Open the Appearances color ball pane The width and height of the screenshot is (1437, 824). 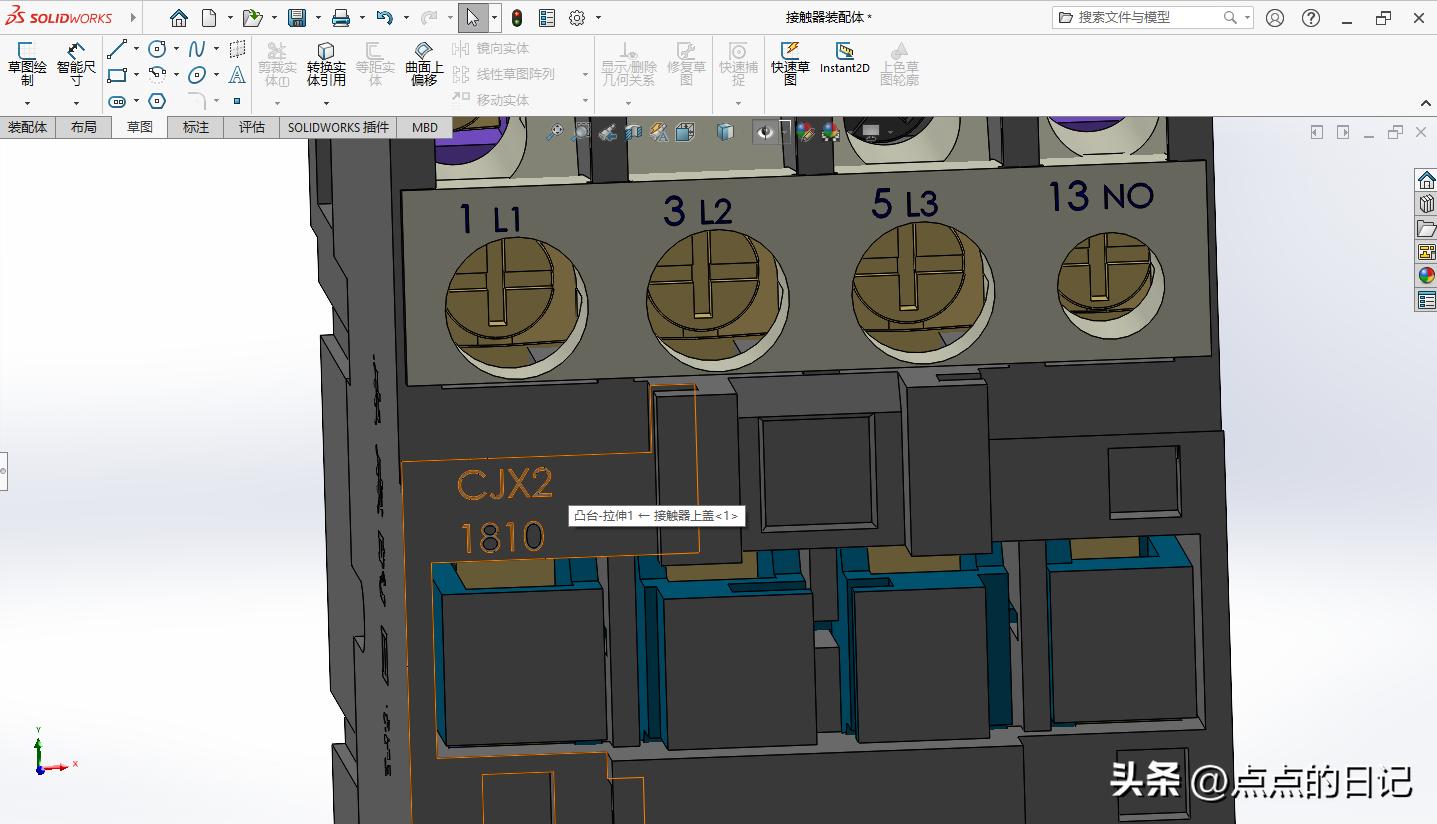(x=1426, y=276)
